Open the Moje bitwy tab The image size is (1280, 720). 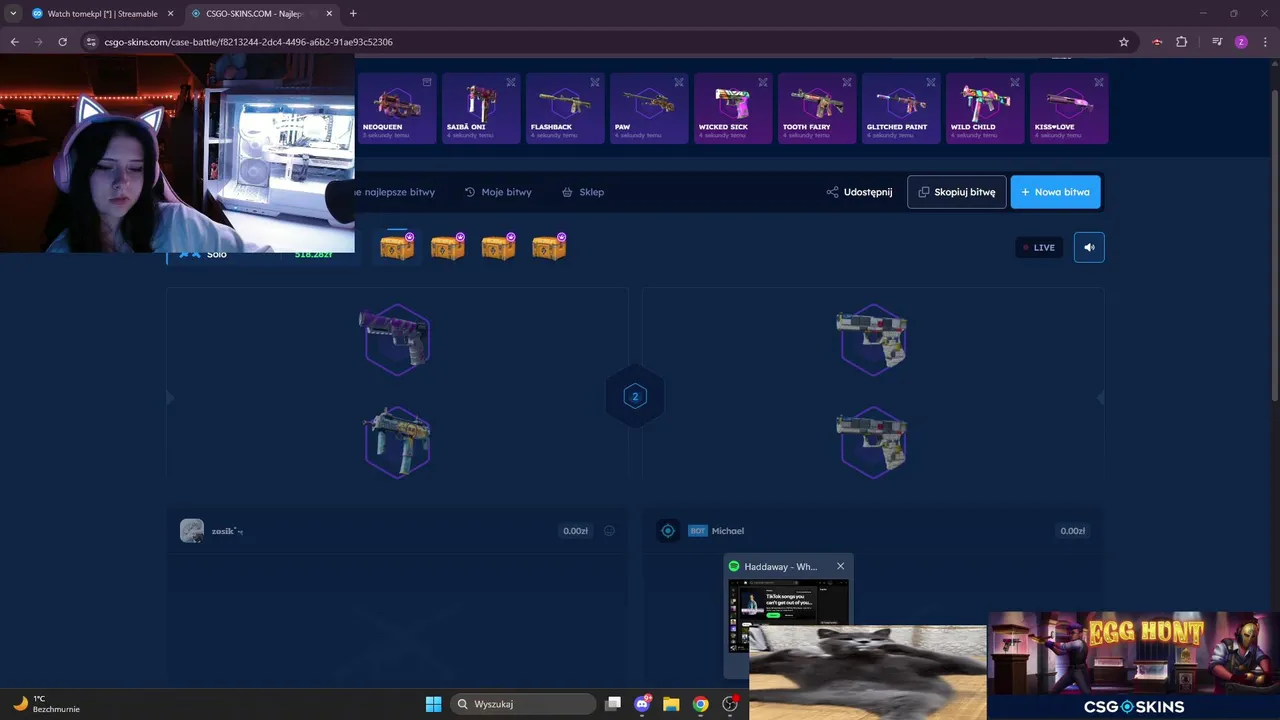498,192
